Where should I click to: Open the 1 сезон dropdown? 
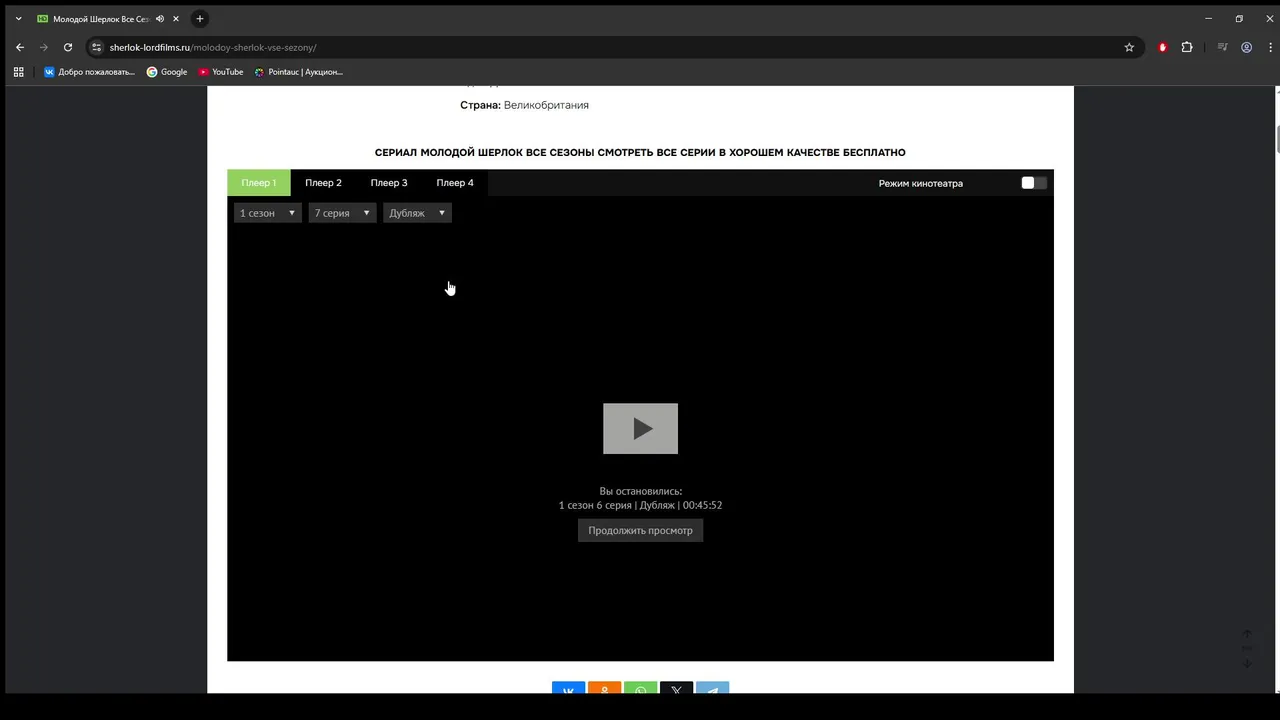click(x=268, y=213)
